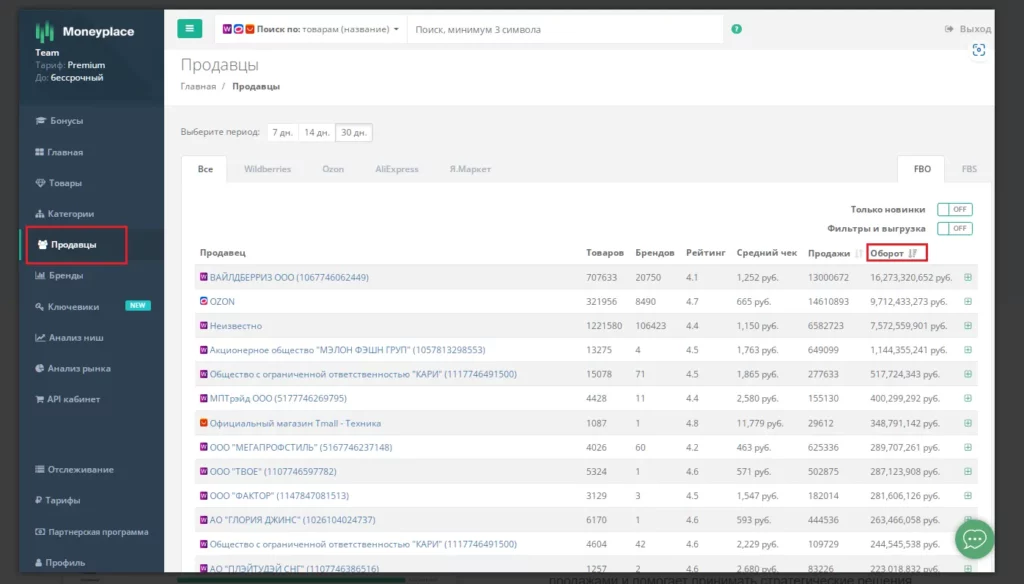The width and height of the screenshot is (1024, 584).
Task: Click the search input field
Action: pos(565,30)
